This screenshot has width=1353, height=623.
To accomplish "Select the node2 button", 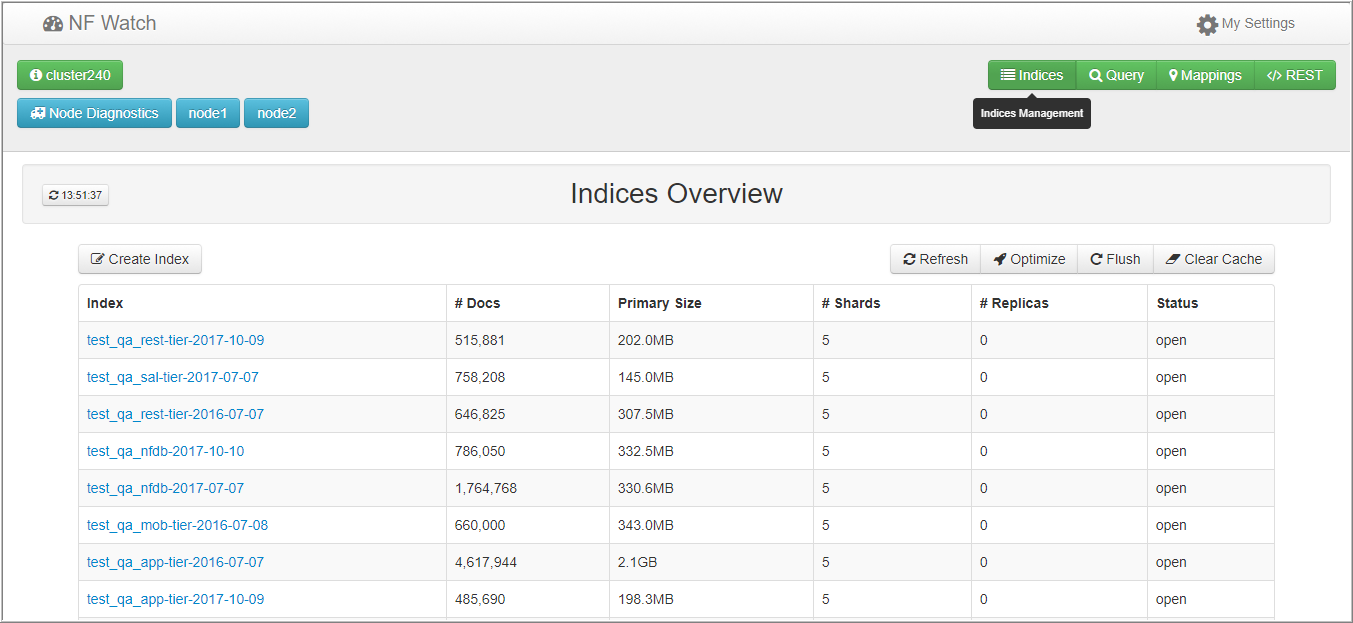I will coord(276,113).
